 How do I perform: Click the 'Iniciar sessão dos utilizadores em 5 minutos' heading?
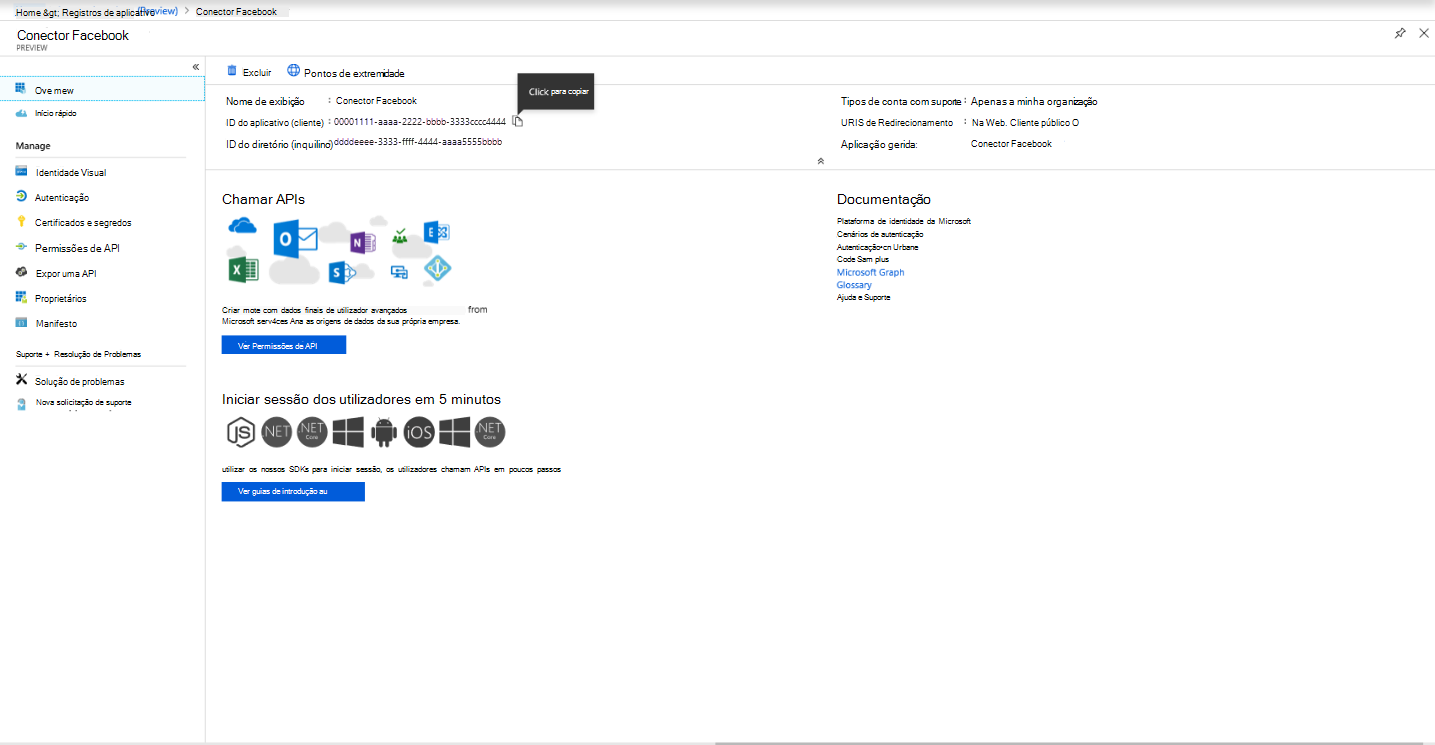pos(361,399)
